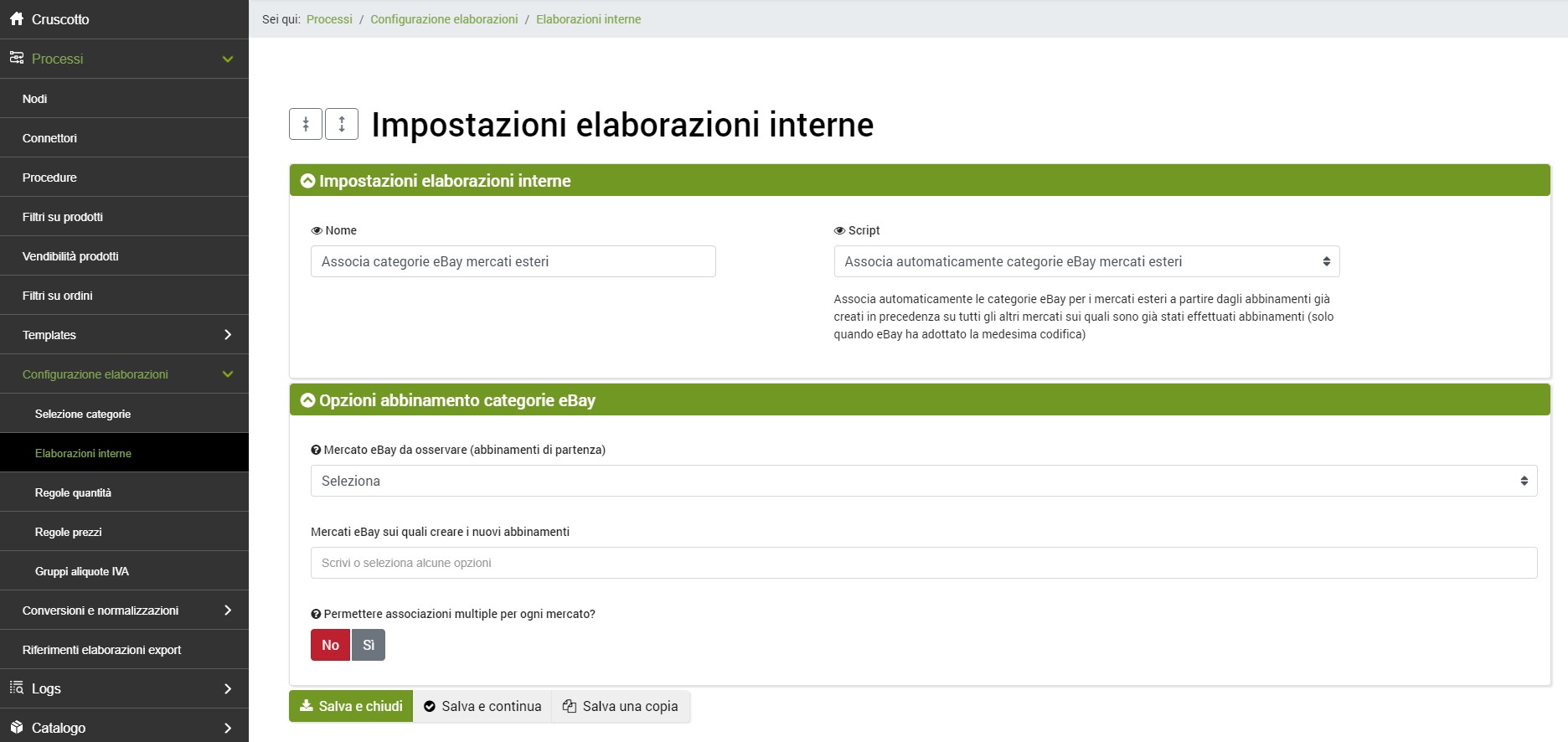Click Configurazione elaborazioni breadcrumb link
This screenshot has width=1568, height=742.
pyautogui.click(x=444, y=19)
